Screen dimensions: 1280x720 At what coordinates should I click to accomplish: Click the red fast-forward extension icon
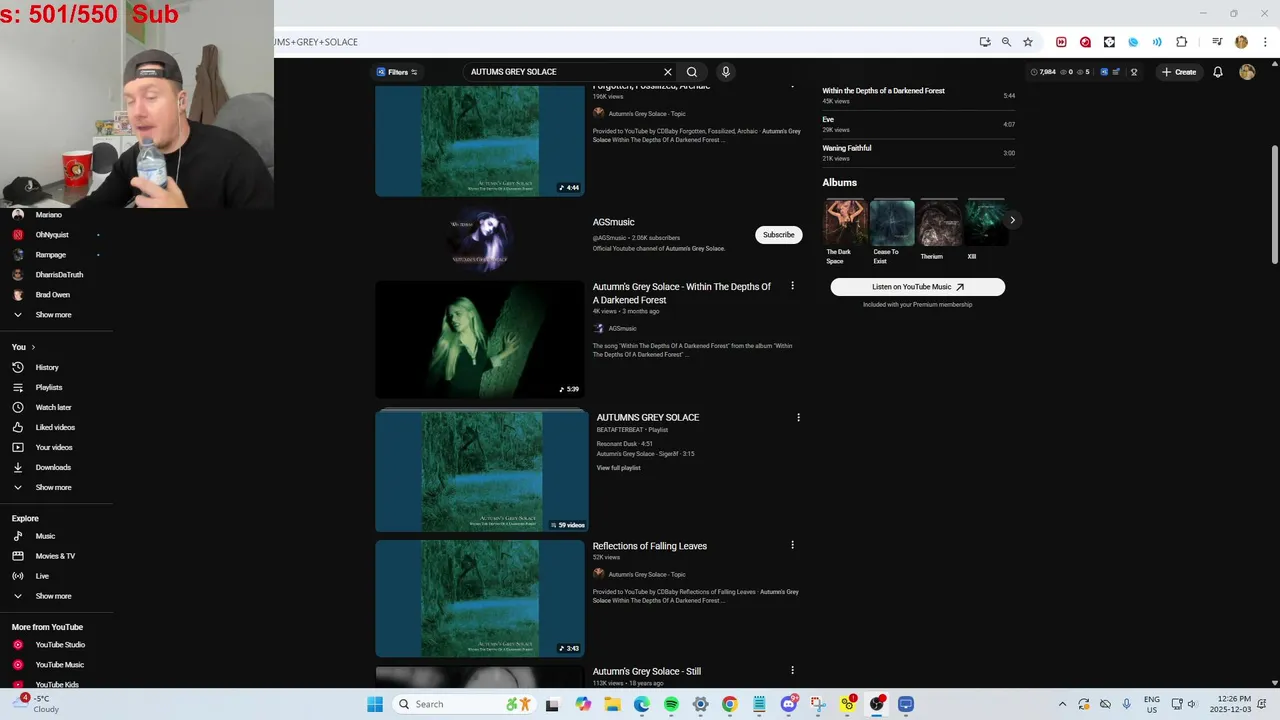pos(1061,42)
